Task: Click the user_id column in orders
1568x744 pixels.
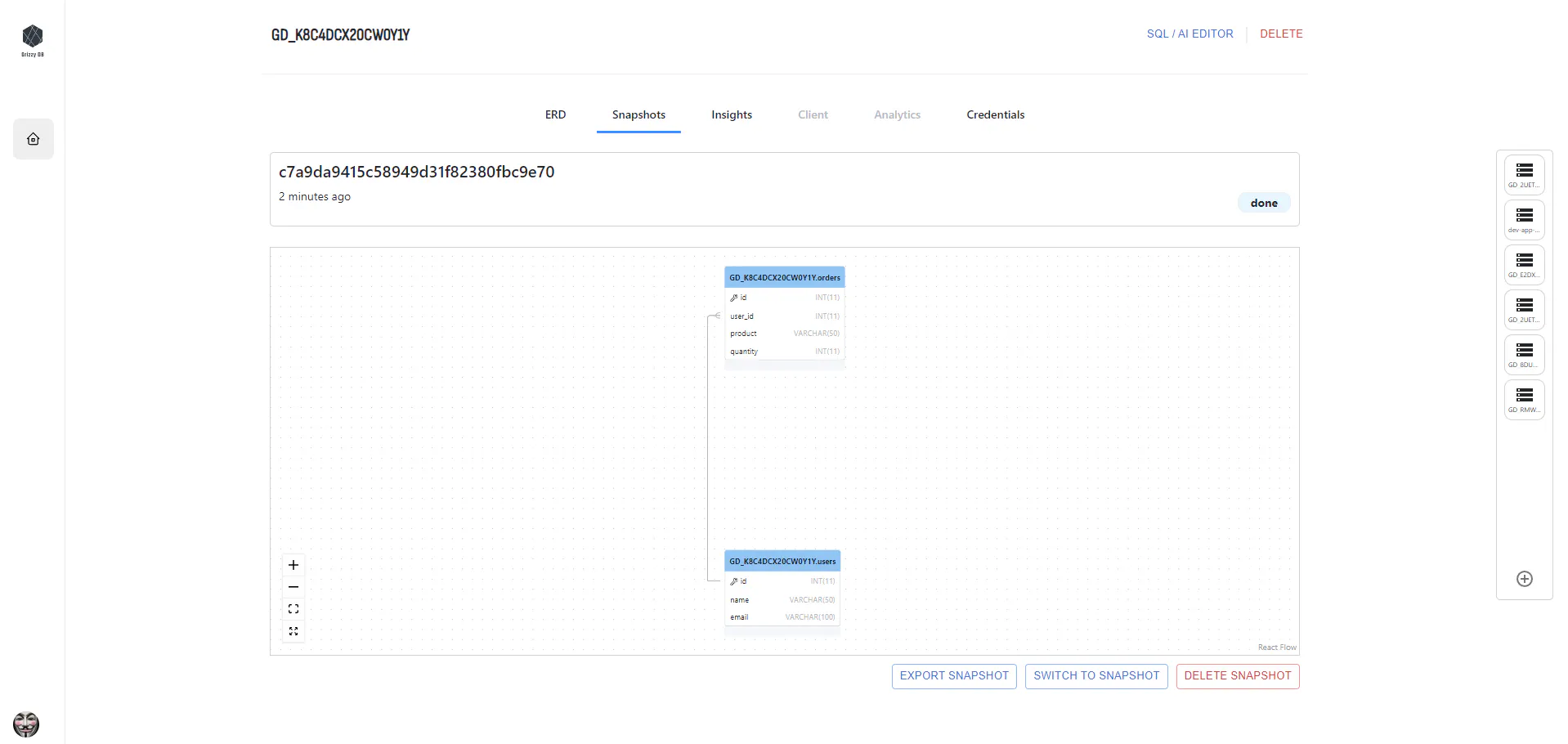Action: click(785, 316)
